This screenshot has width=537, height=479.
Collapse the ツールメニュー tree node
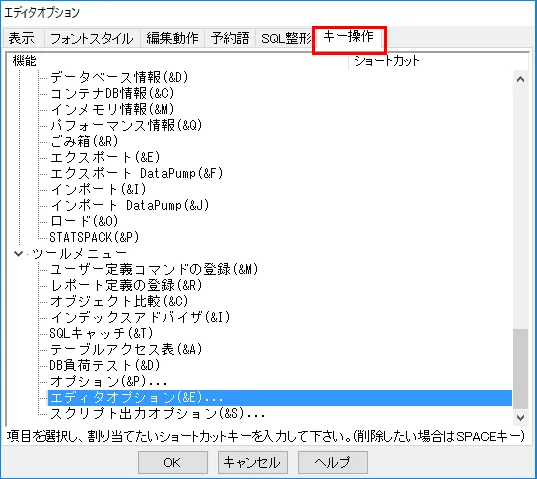tap(18, 254)
